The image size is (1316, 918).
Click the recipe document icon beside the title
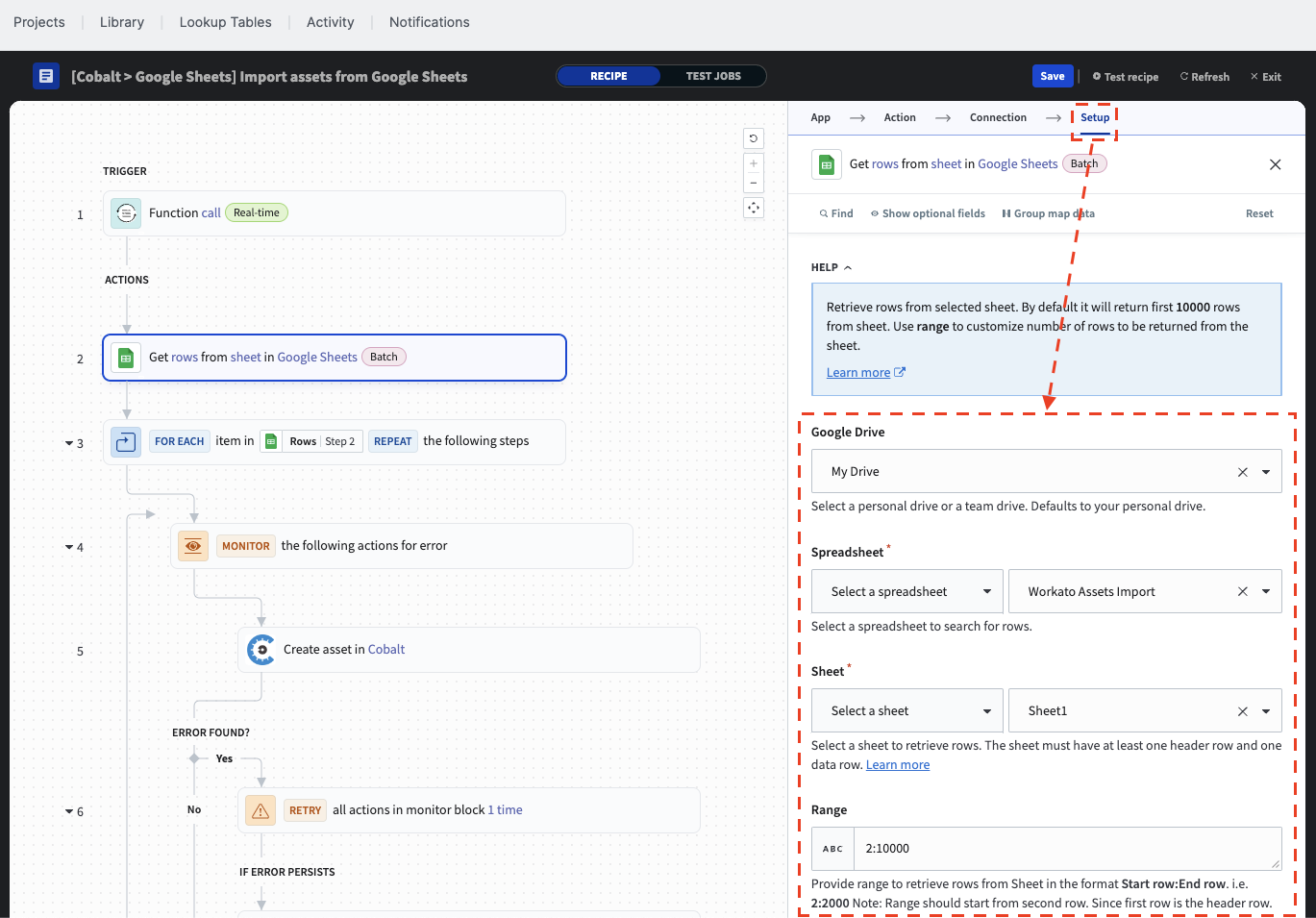pos(46,76)
